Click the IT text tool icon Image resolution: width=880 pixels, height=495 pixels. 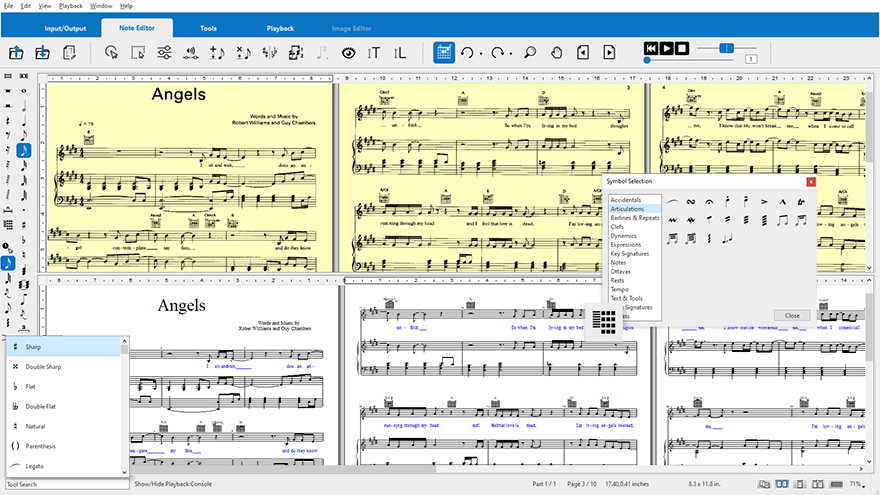point(374,53)
